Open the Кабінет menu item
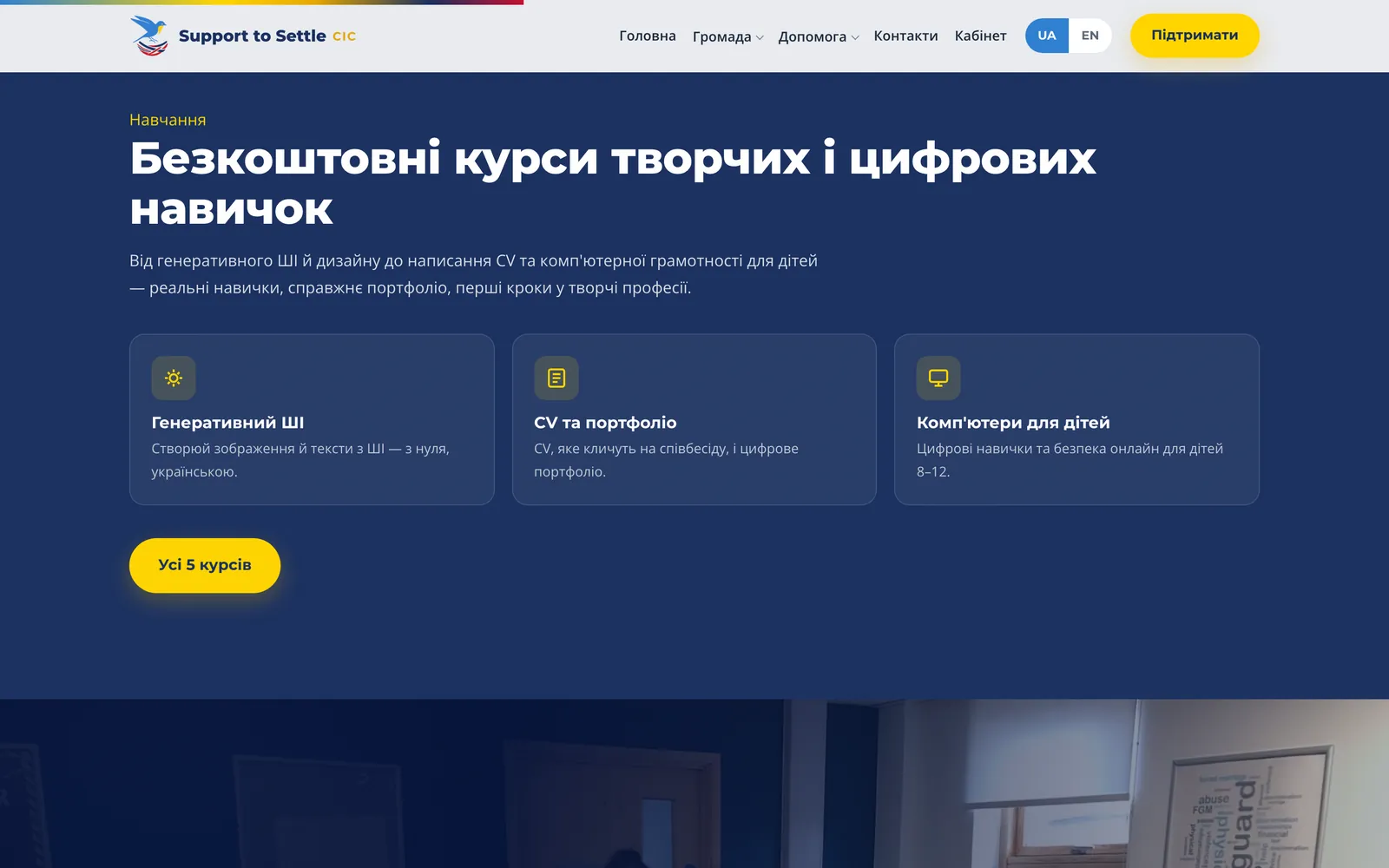This screenshot has width=1389, height=868. (x=980, y=36)
